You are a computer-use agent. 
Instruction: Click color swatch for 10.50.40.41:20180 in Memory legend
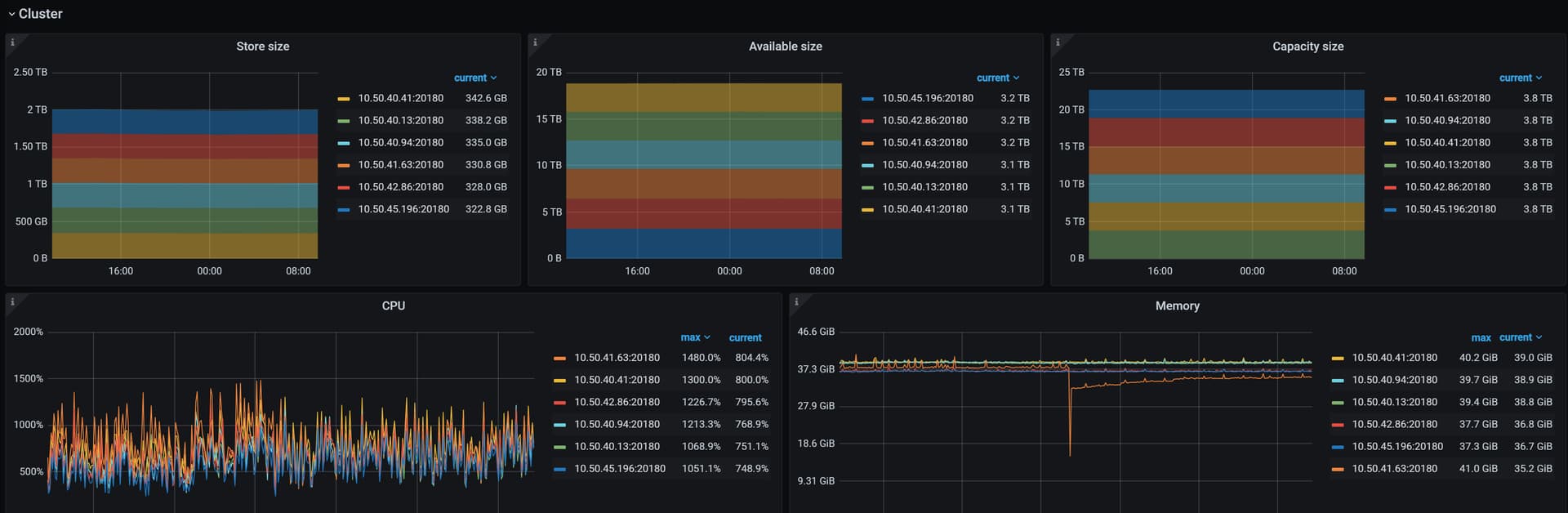pyautogui.click(x=1338, y=359)
